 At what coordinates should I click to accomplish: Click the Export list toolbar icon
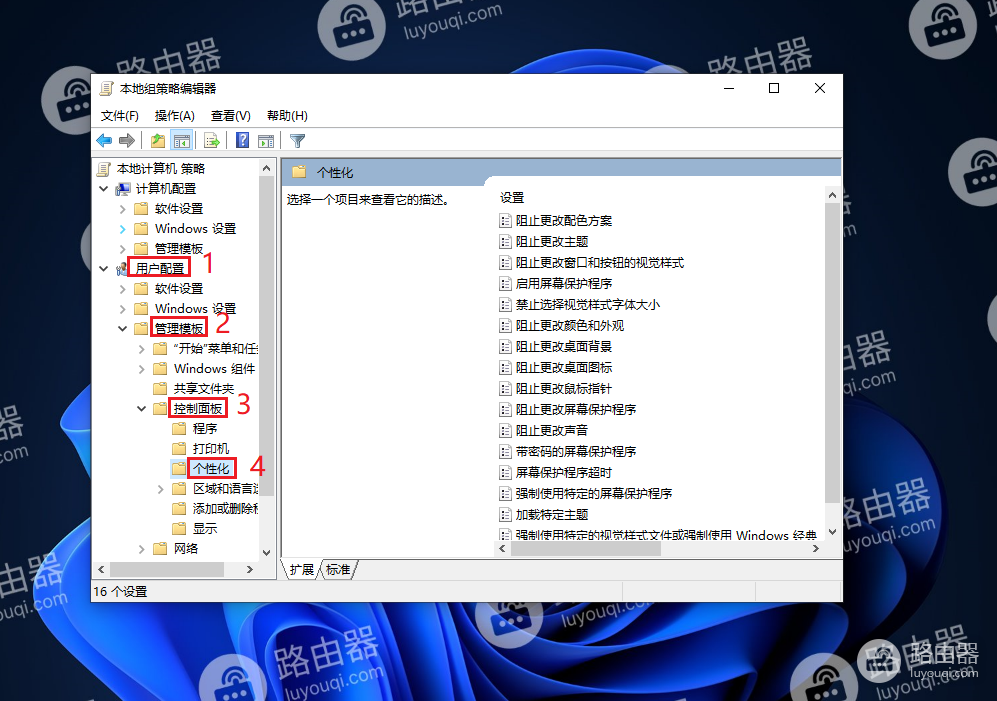(x=211, y=141)
